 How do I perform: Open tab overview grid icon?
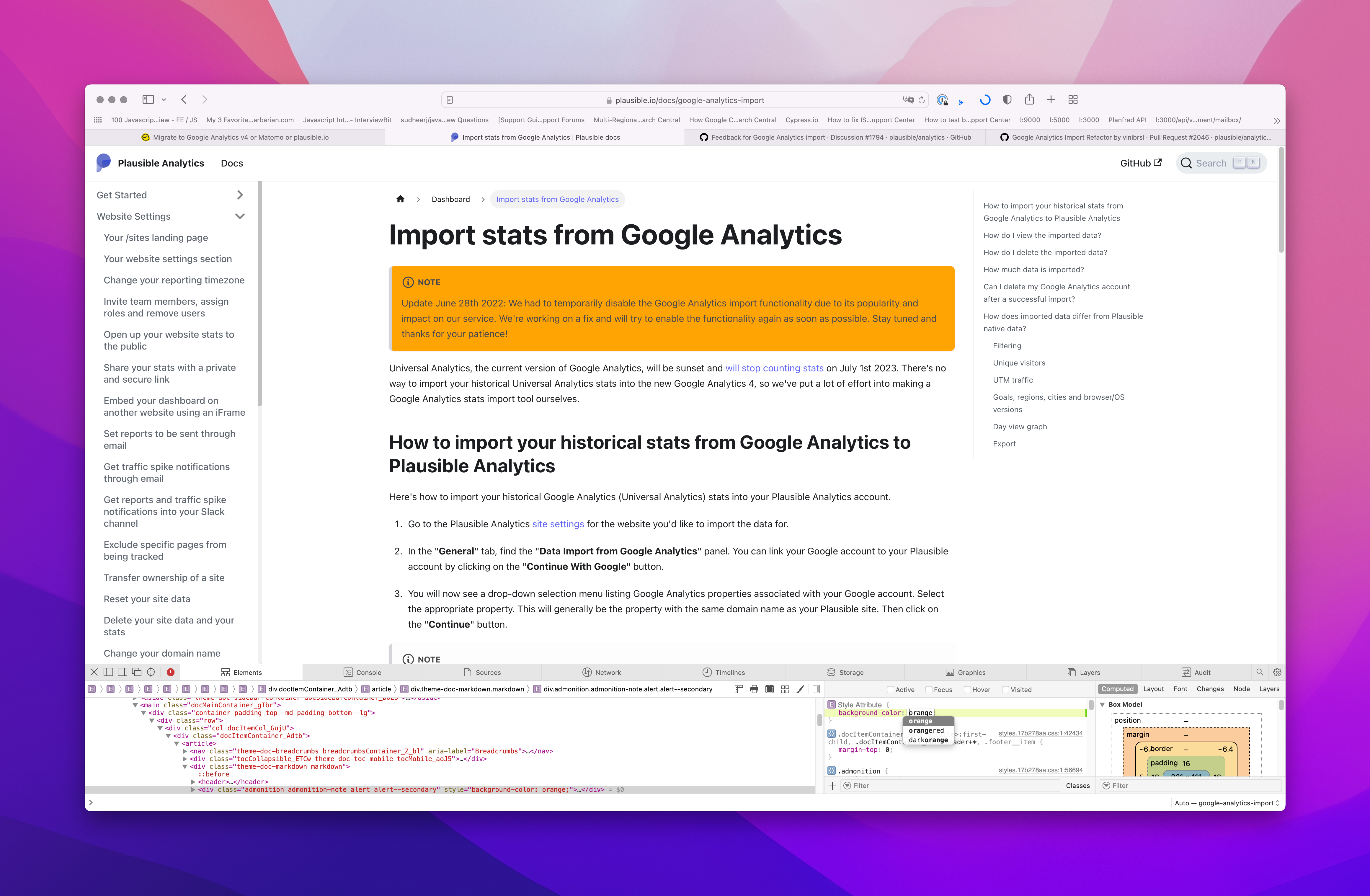[x=1073, y=99]
